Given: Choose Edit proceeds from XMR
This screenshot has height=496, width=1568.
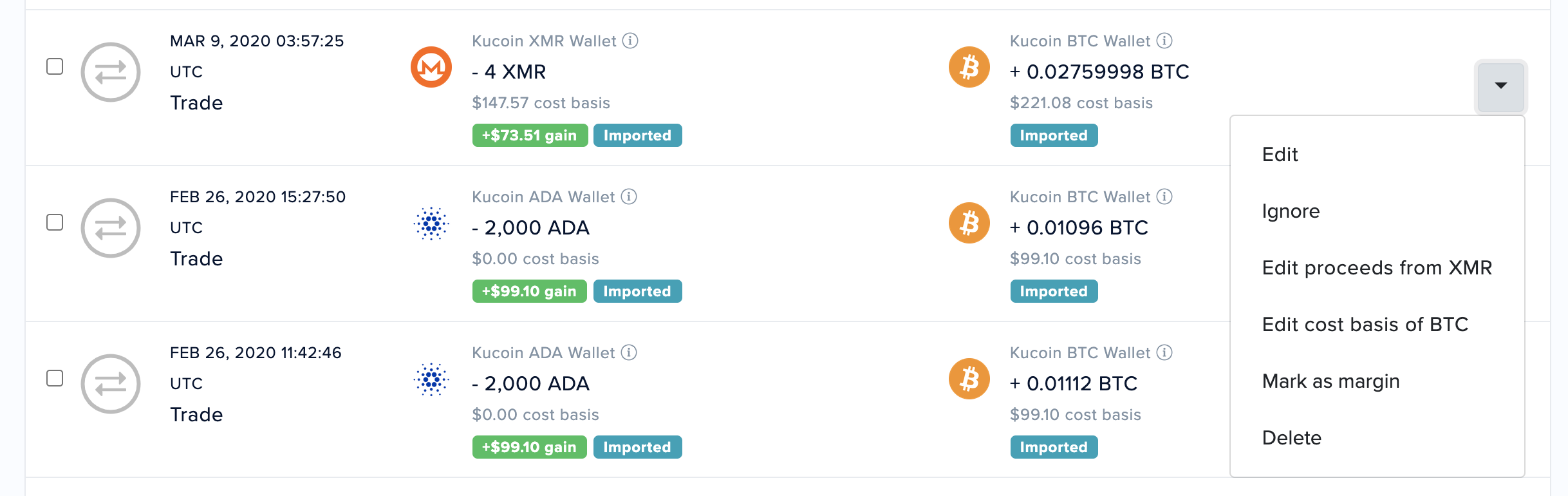Looking at the screenshot, I should 1377,268.
